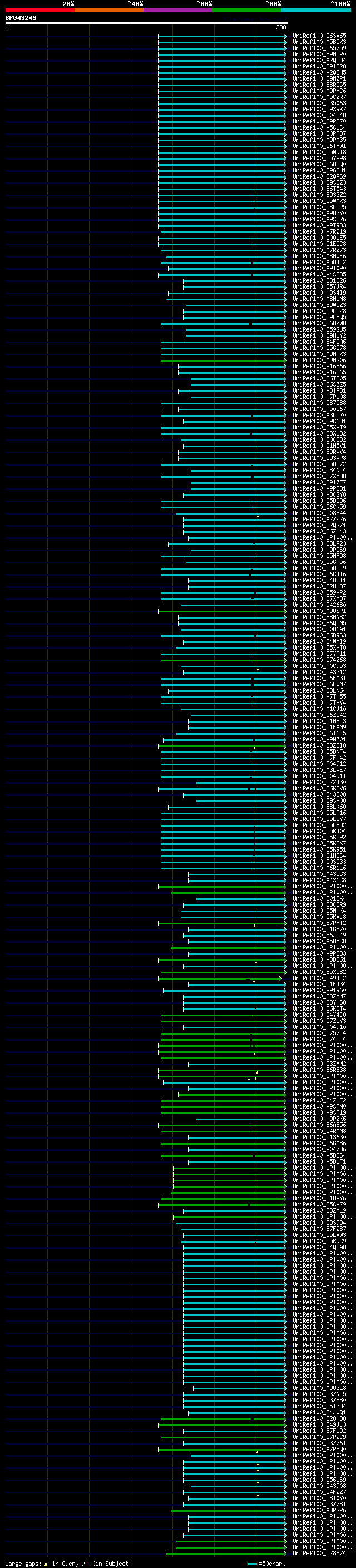356x1568 pixels.
Task: Select hit UniRef100_C1EIC8
Action: [x=319, y=244]
